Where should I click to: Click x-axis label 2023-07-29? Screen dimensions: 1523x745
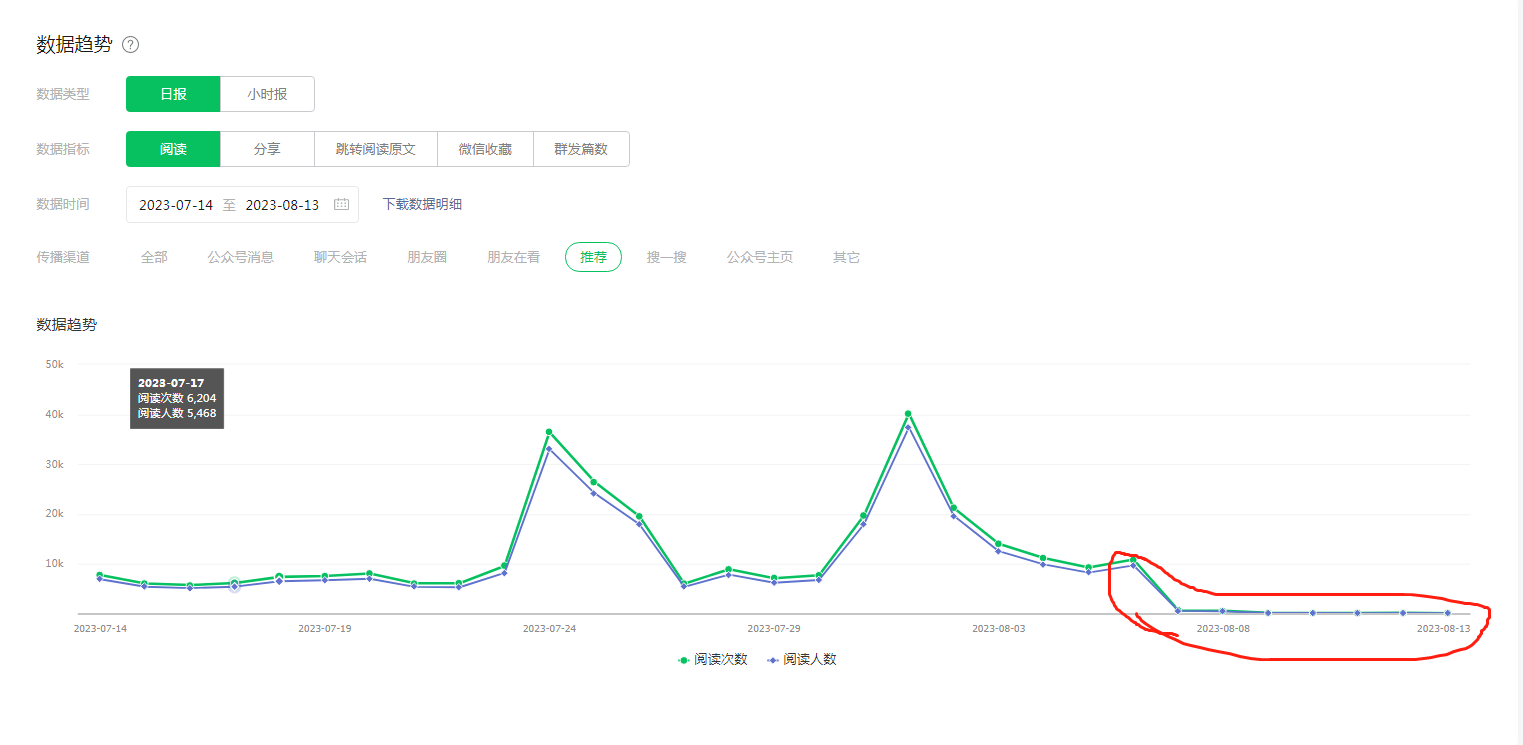click(x=774, y=628)
